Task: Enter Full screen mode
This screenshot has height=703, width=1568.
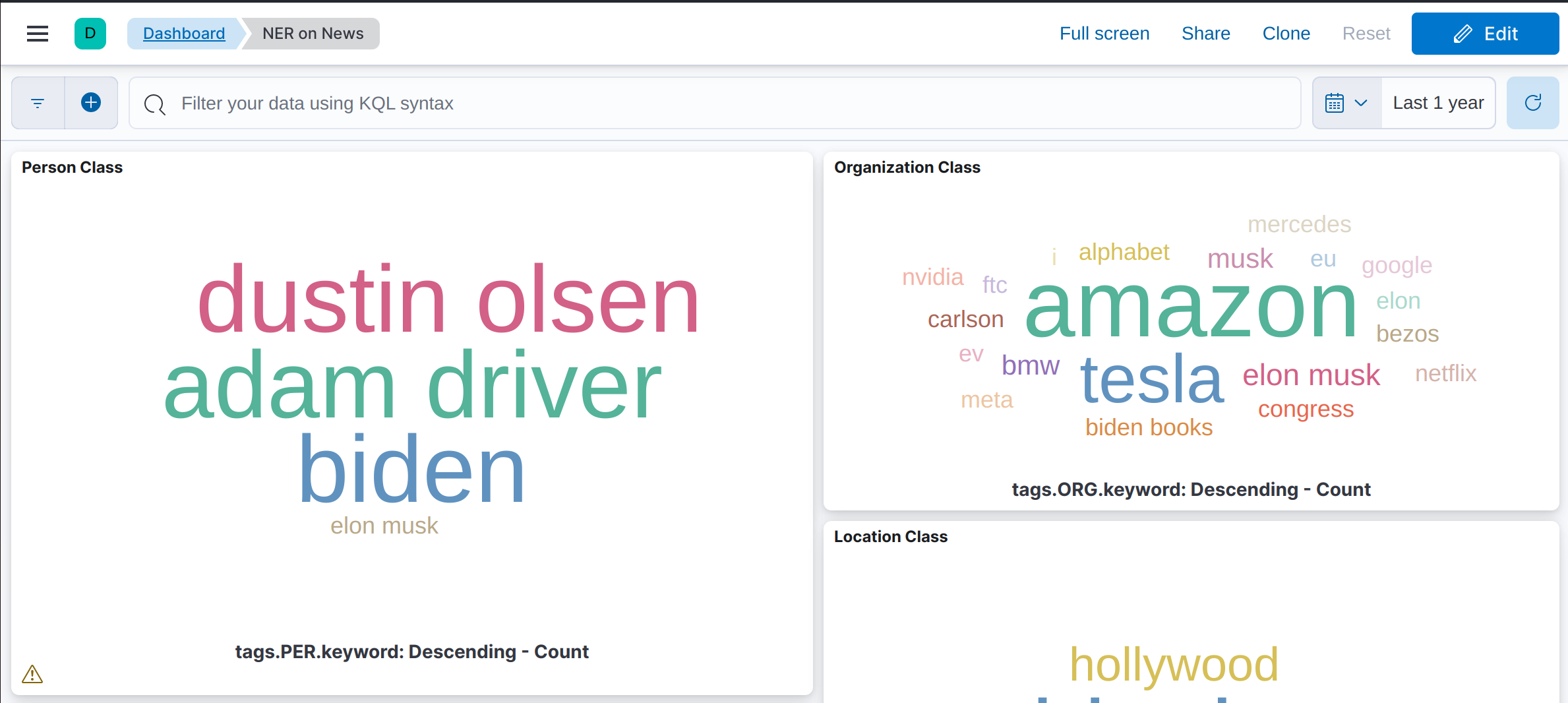Action: tap(1104, 34)
